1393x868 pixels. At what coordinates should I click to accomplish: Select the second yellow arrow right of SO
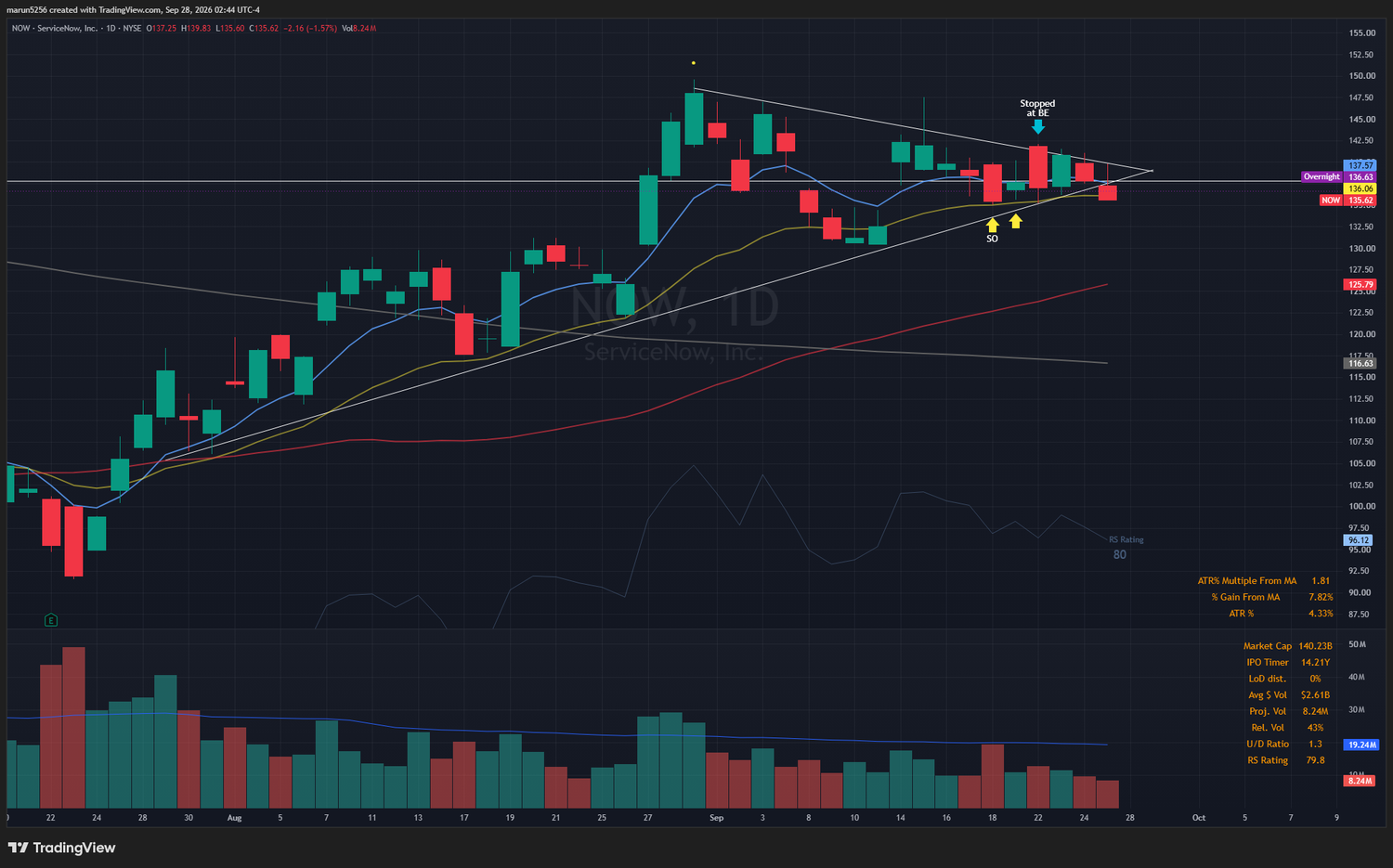click(1016, 221)
